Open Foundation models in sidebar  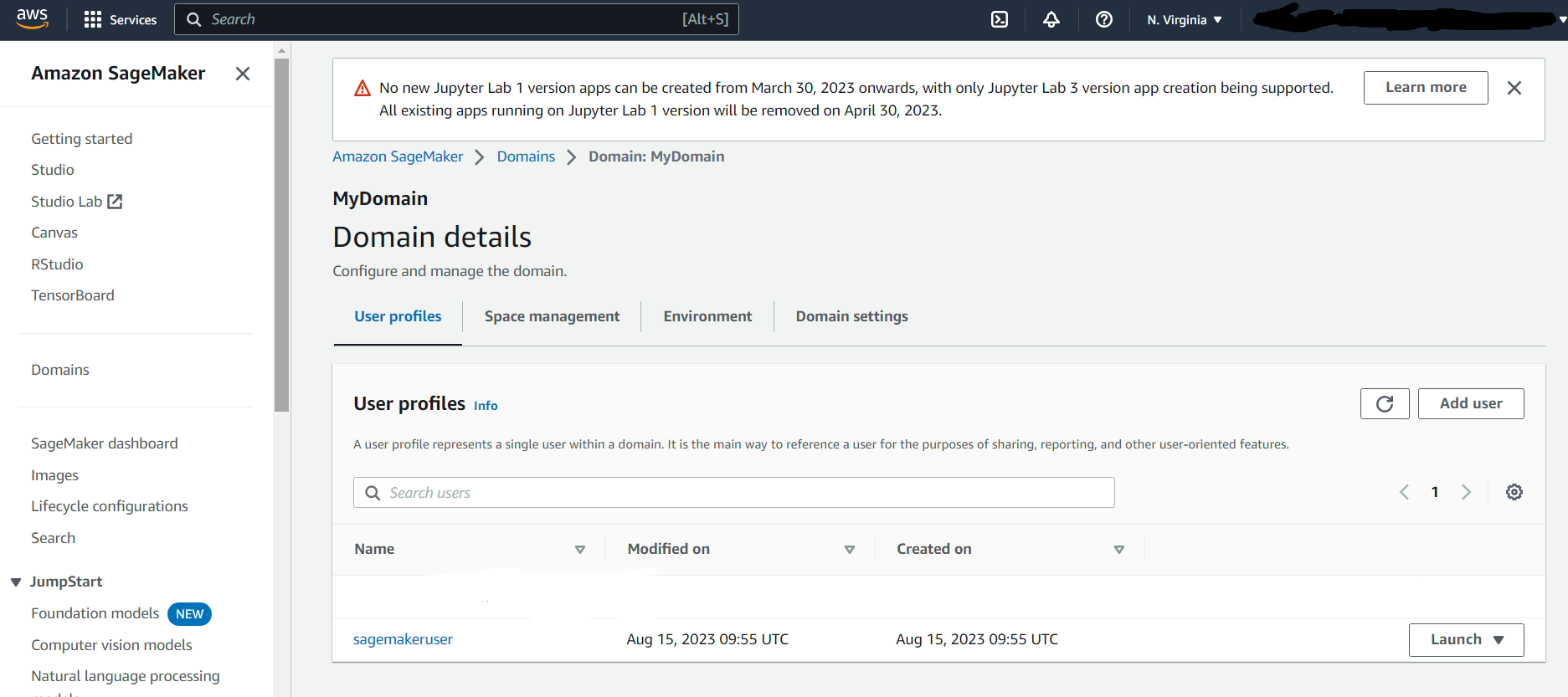tap(95, 613)
